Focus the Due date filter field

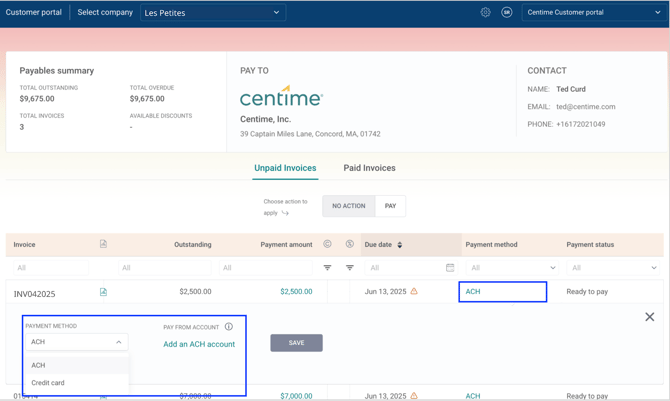pyautogui.click(x=411, y=268)
